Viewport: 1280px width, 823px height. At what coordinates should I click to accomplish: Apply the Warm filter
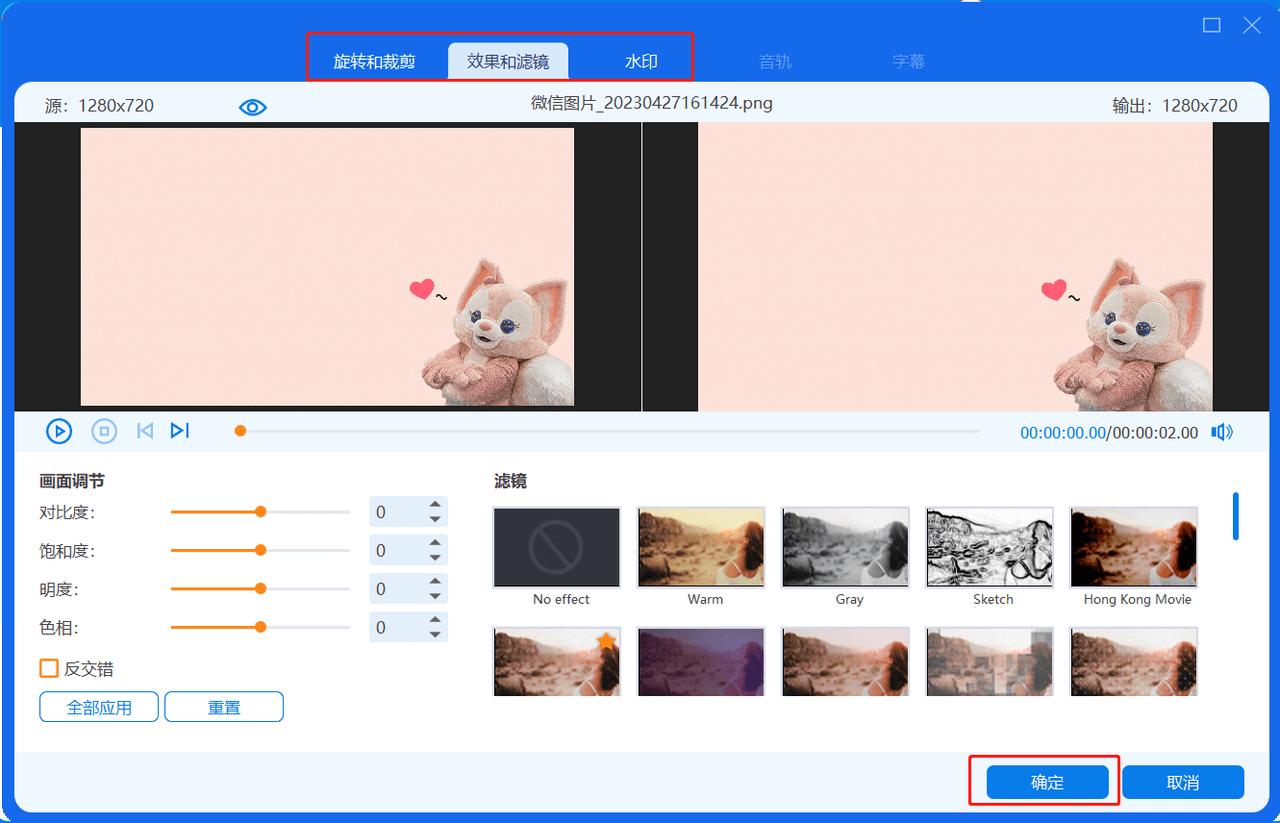pos(701,547)
